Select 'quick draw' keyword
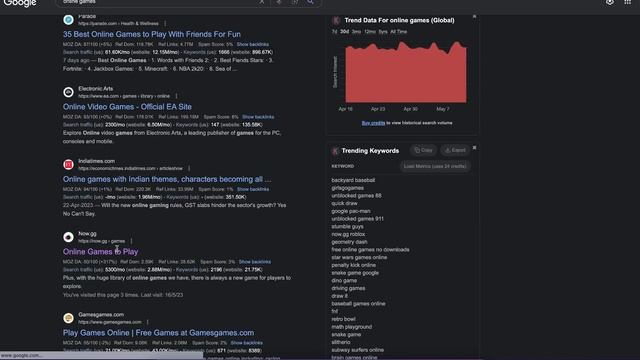The height and width of the screenshot is (360, 640). pos(344,203)
